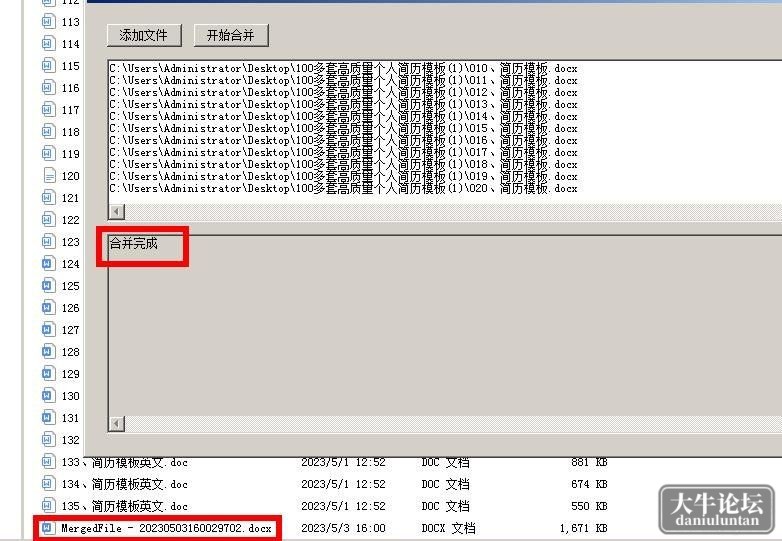Click the left arrow of file list scrollbar
The height and width of the screenshot is (541, 782).
point(116,211)
